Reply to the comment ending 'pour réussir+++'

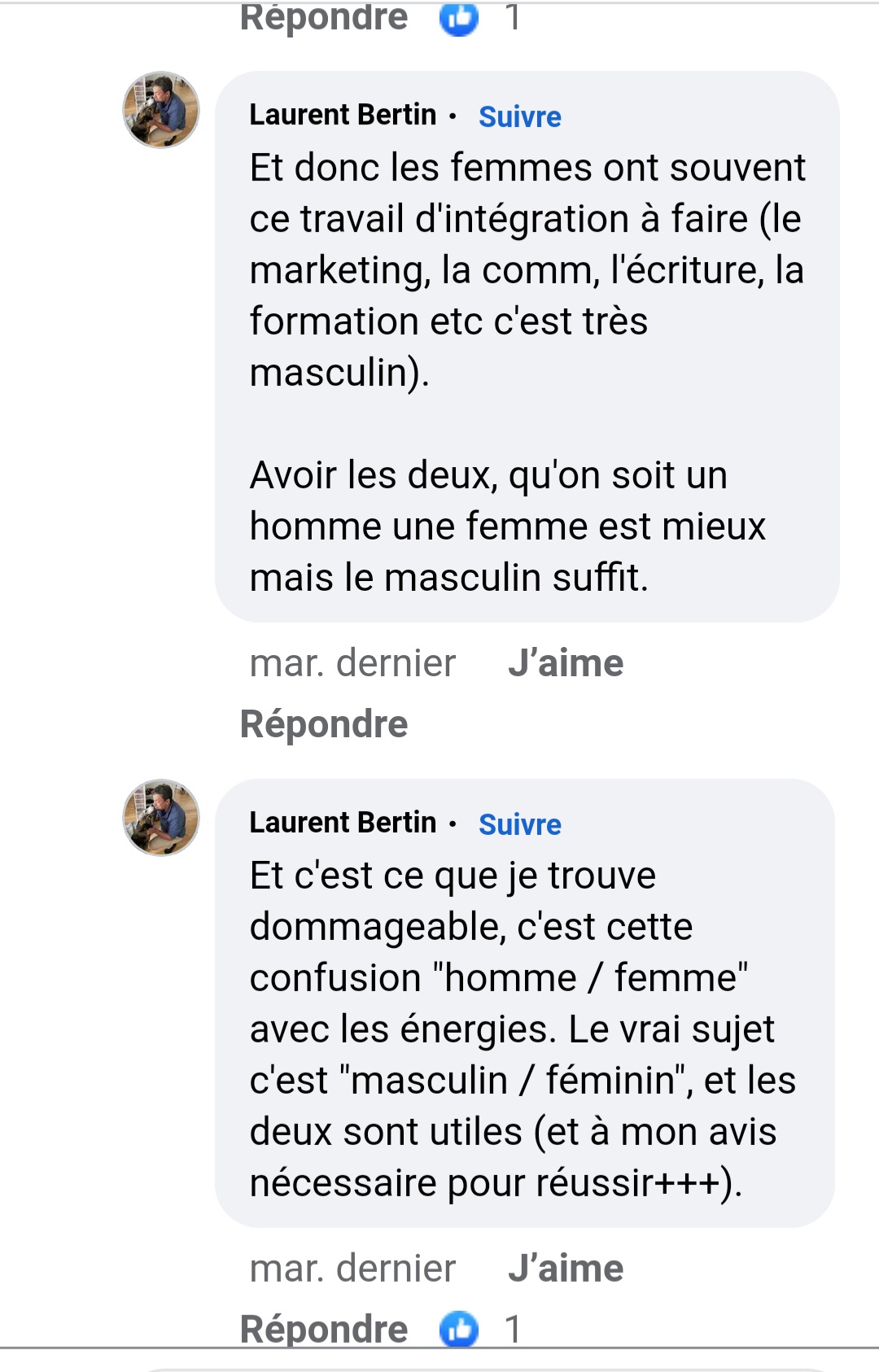[324, 1330]
